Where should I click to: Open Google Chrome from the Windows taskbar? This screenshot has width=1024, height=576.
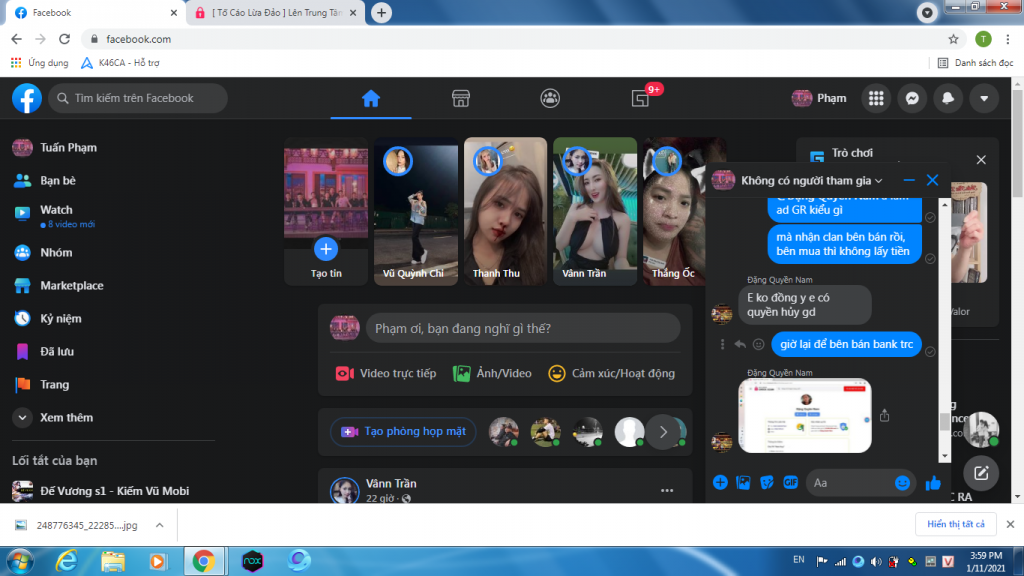(203, 560)
